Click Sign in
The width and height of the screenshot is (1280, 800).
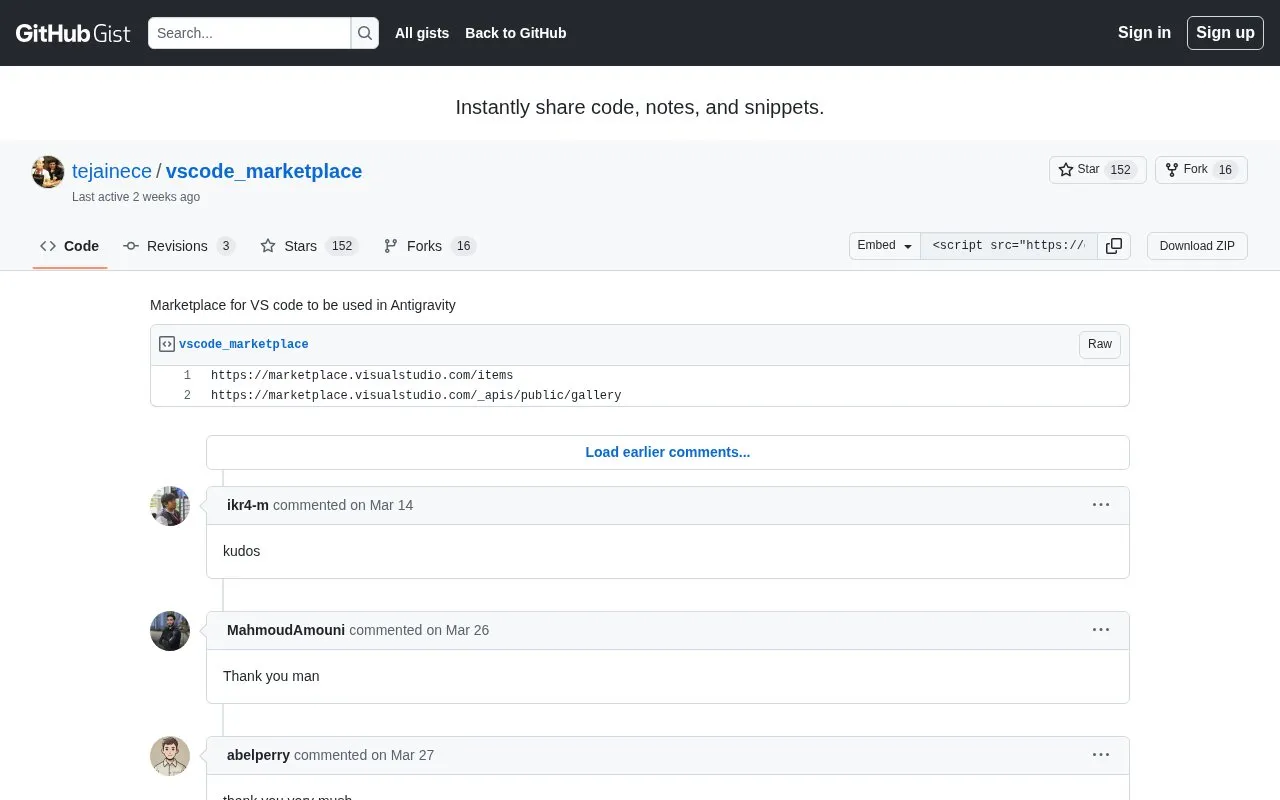click(1144, 33)
